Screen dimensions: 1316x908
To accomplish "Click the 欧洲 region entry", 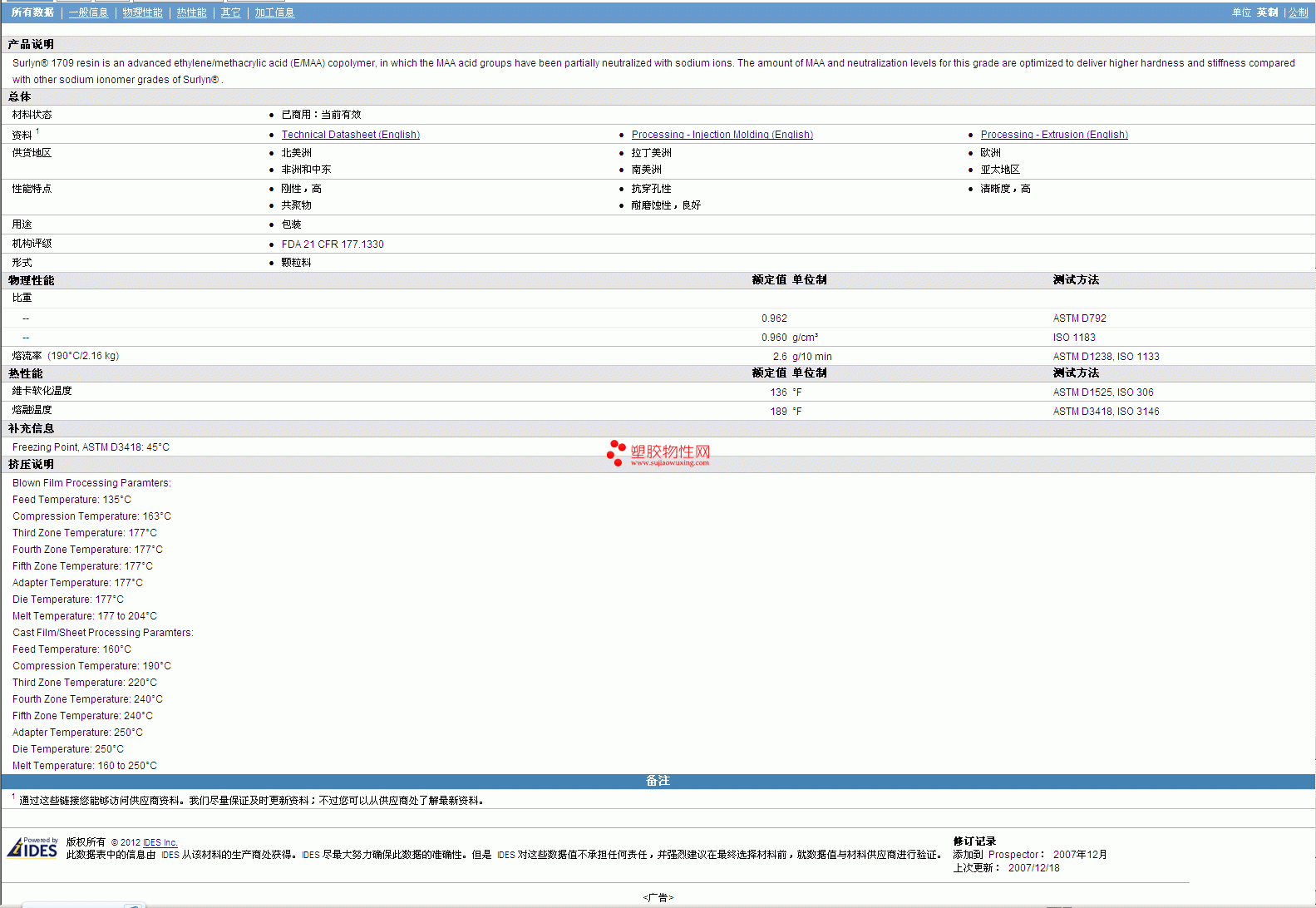I will click(x=990, y=153).
